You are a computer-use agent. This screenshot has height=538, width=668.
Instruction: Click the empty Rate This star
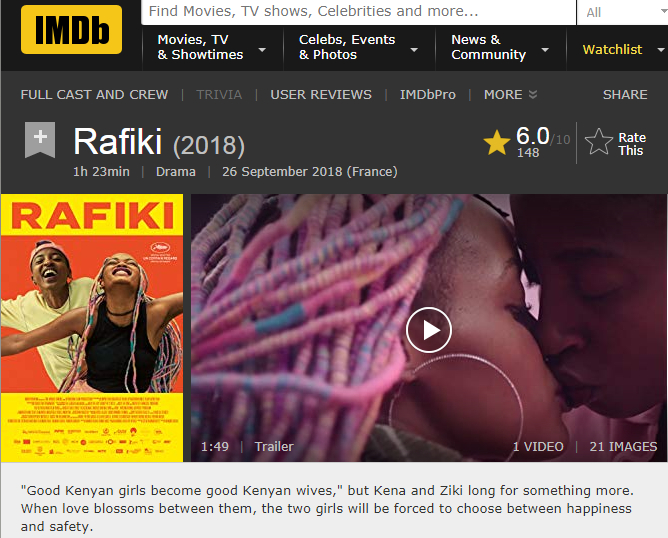598,142
